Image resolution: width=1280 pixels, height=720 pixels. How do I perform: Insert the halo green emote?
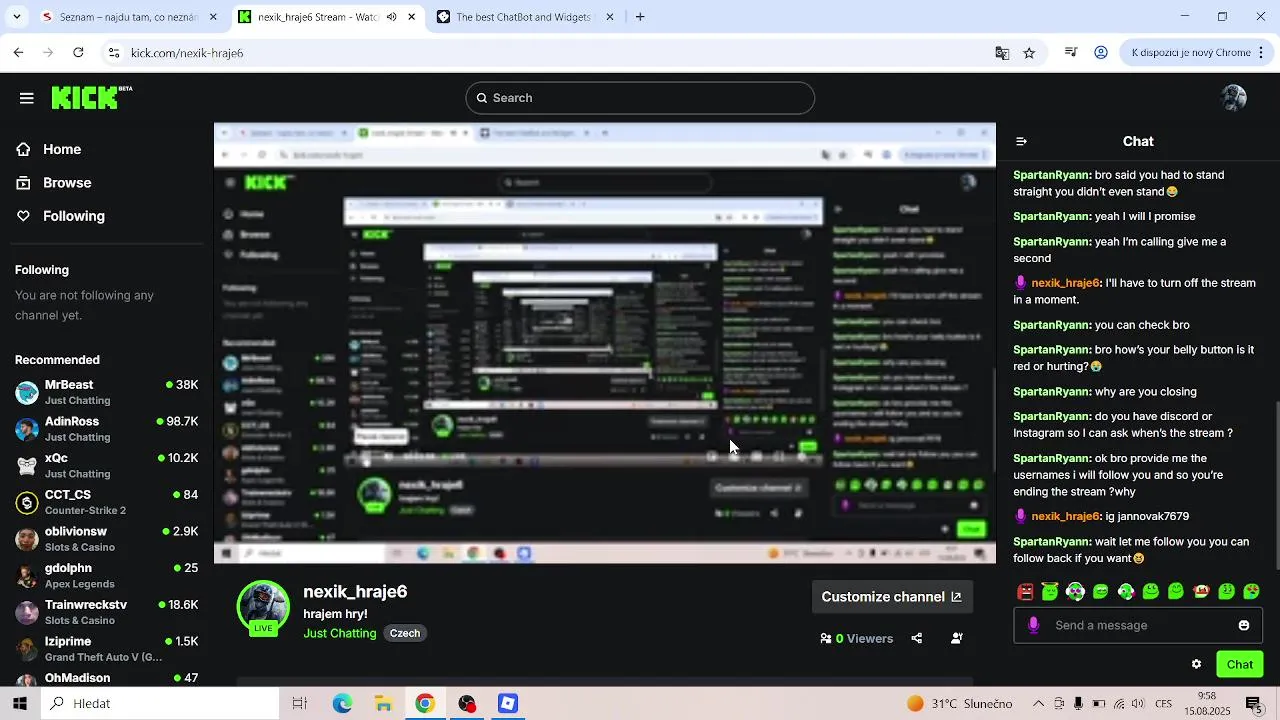point(1050,592)
